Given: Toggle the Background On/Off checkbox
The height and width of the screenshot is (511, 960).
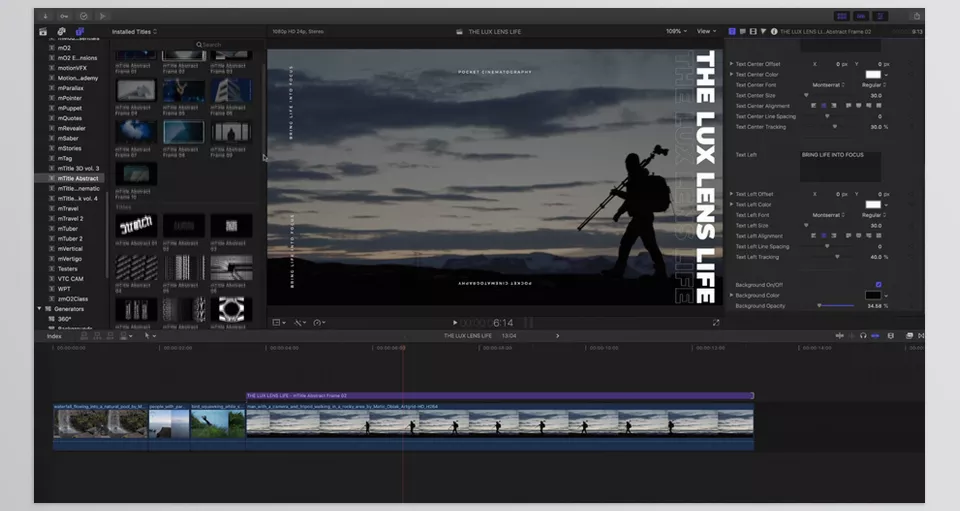Looking at the screenshot, I should click(x=879, y=285).
